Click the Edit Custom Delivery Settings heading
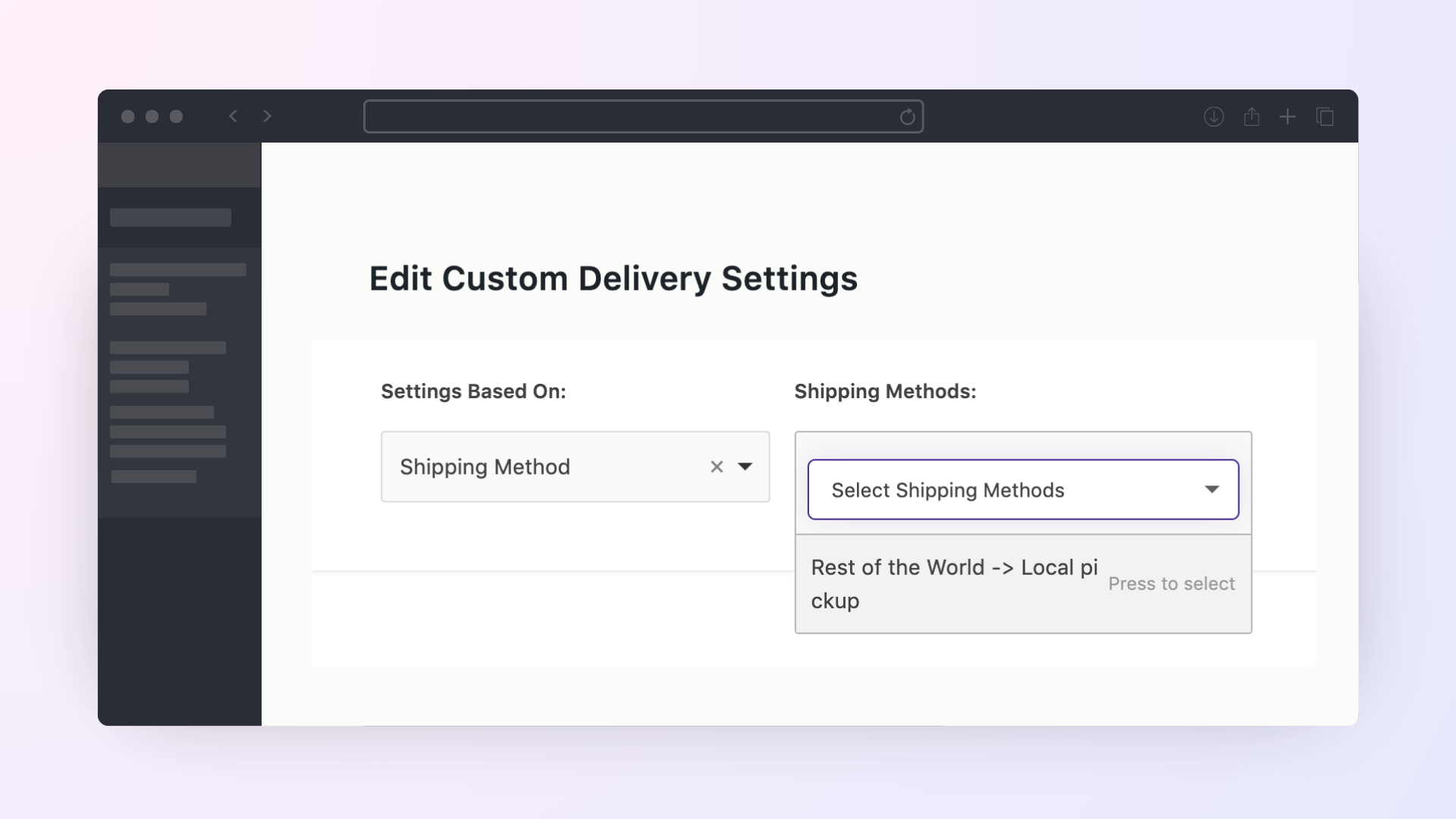This screenshot has width=1456, height=819. (x=613, y=278)
